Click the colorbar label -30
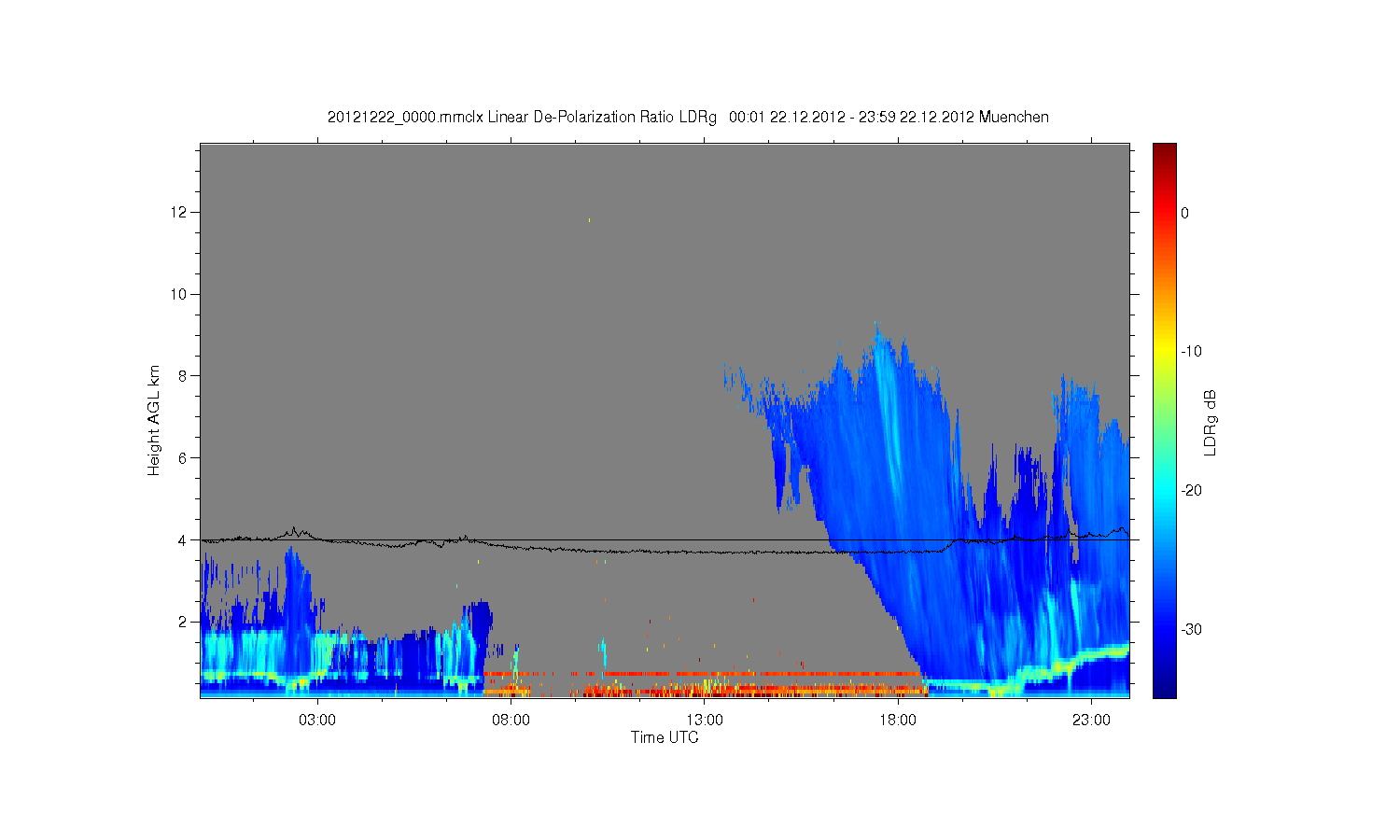This screenshot has height=840, width=1400. [1191, 630]
